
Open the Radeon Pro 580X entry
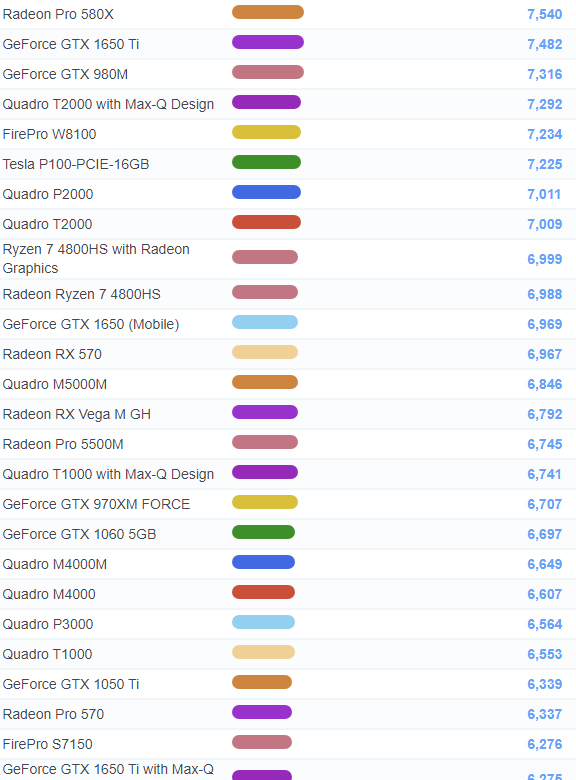point(58,14)
